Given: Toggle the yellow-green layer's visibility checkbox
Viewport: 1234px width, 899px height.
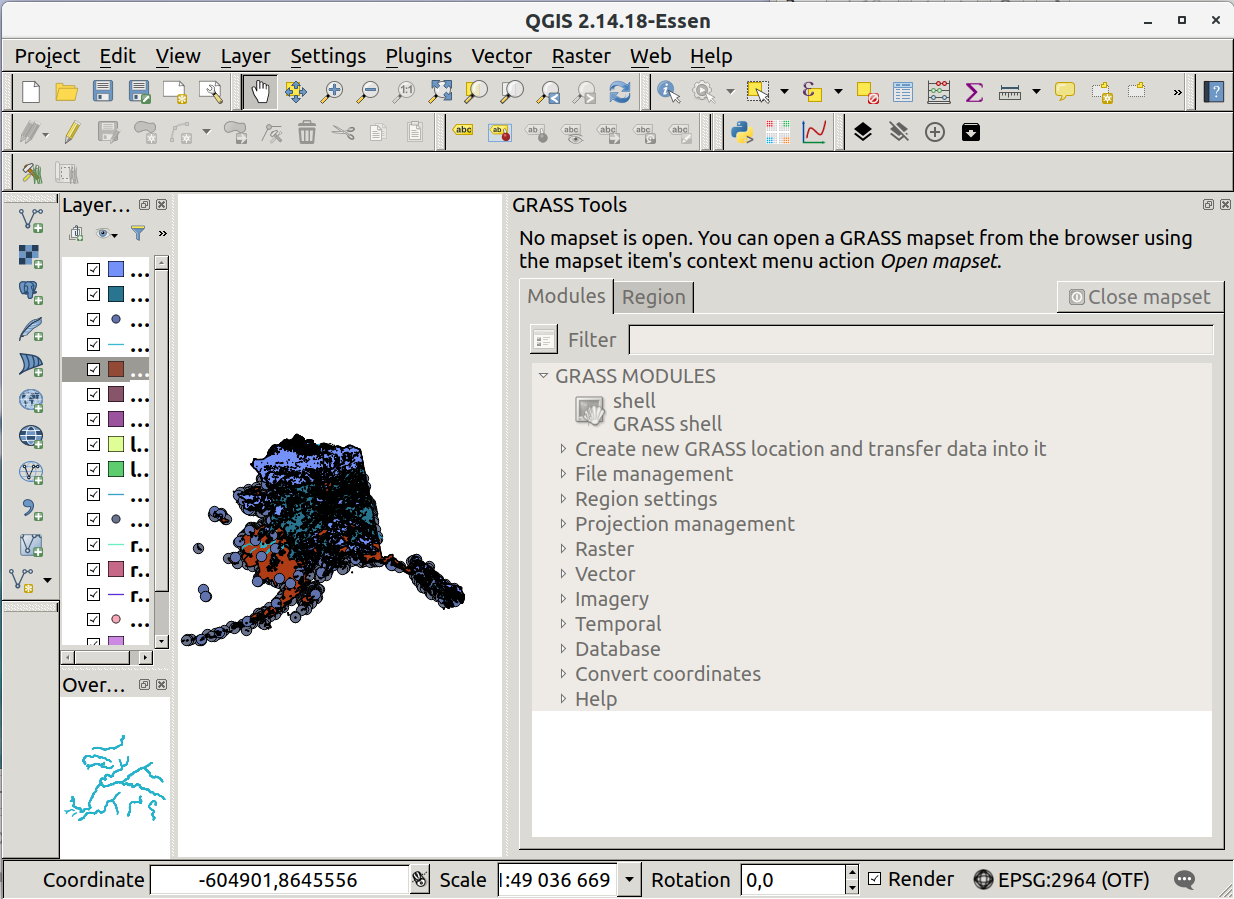Looking at the screenshot, I should [93, 444].
